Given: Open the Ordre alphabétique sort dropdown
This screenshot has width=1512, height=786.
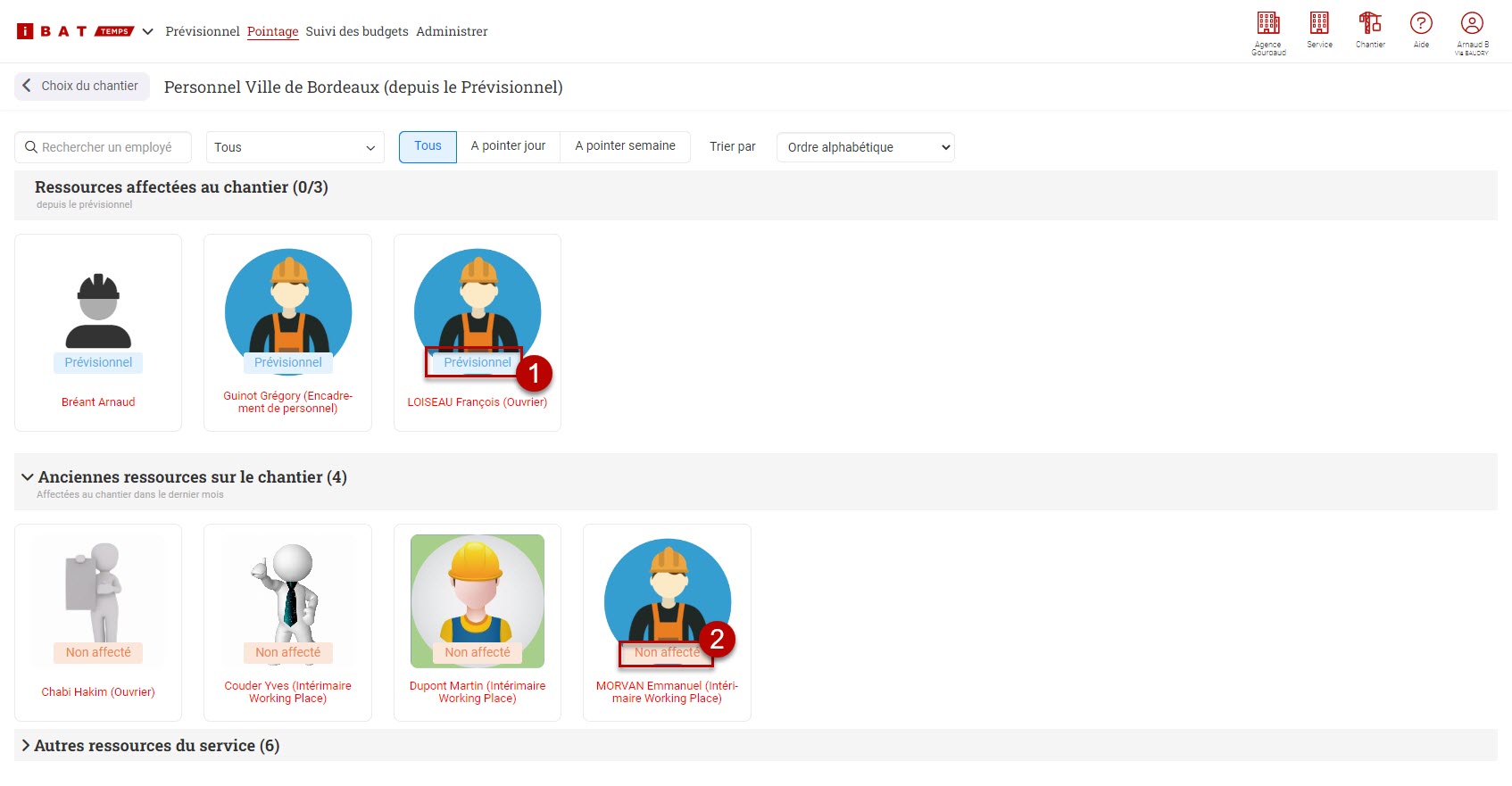Looking at the screenshot, I should click(865, 147).
